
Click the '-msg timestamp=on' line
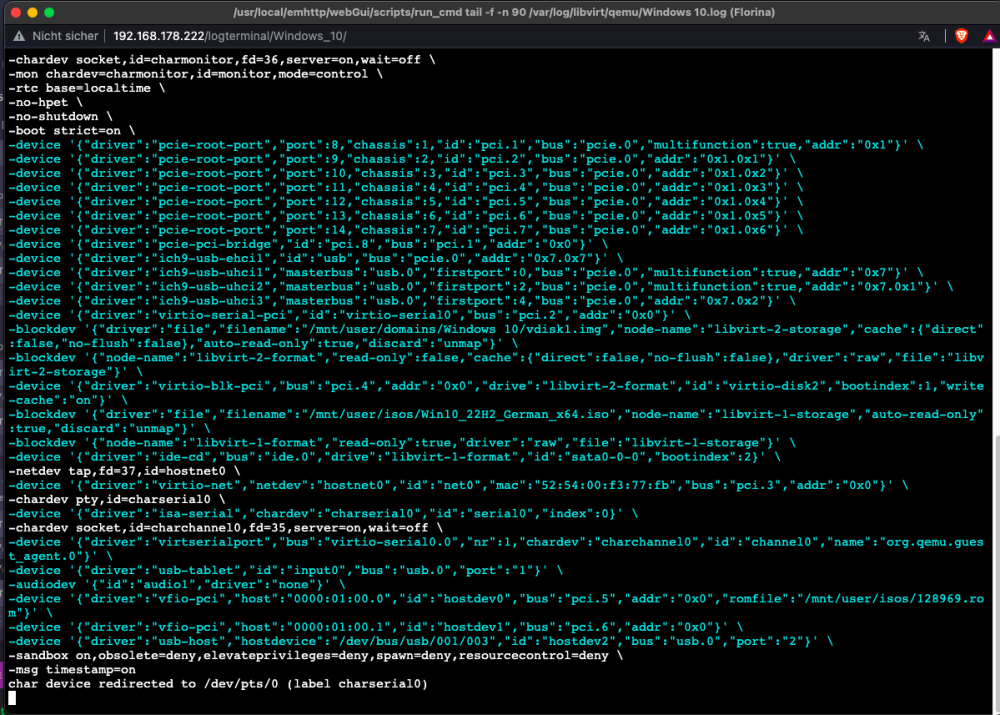(x=71, y=670)
